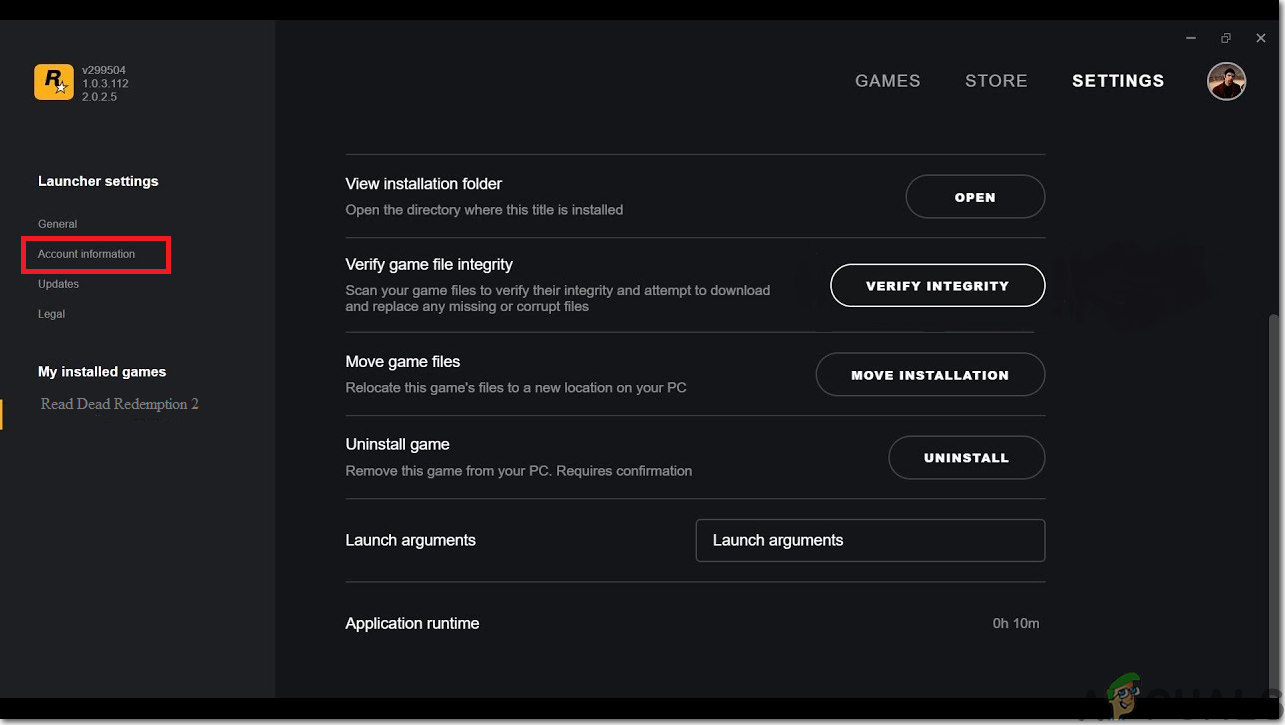Image resolution: width=1285 pixels, height=725 pixels.
Task: Click the Rockstar Games logo icon
Action: (x=54, y=82)
